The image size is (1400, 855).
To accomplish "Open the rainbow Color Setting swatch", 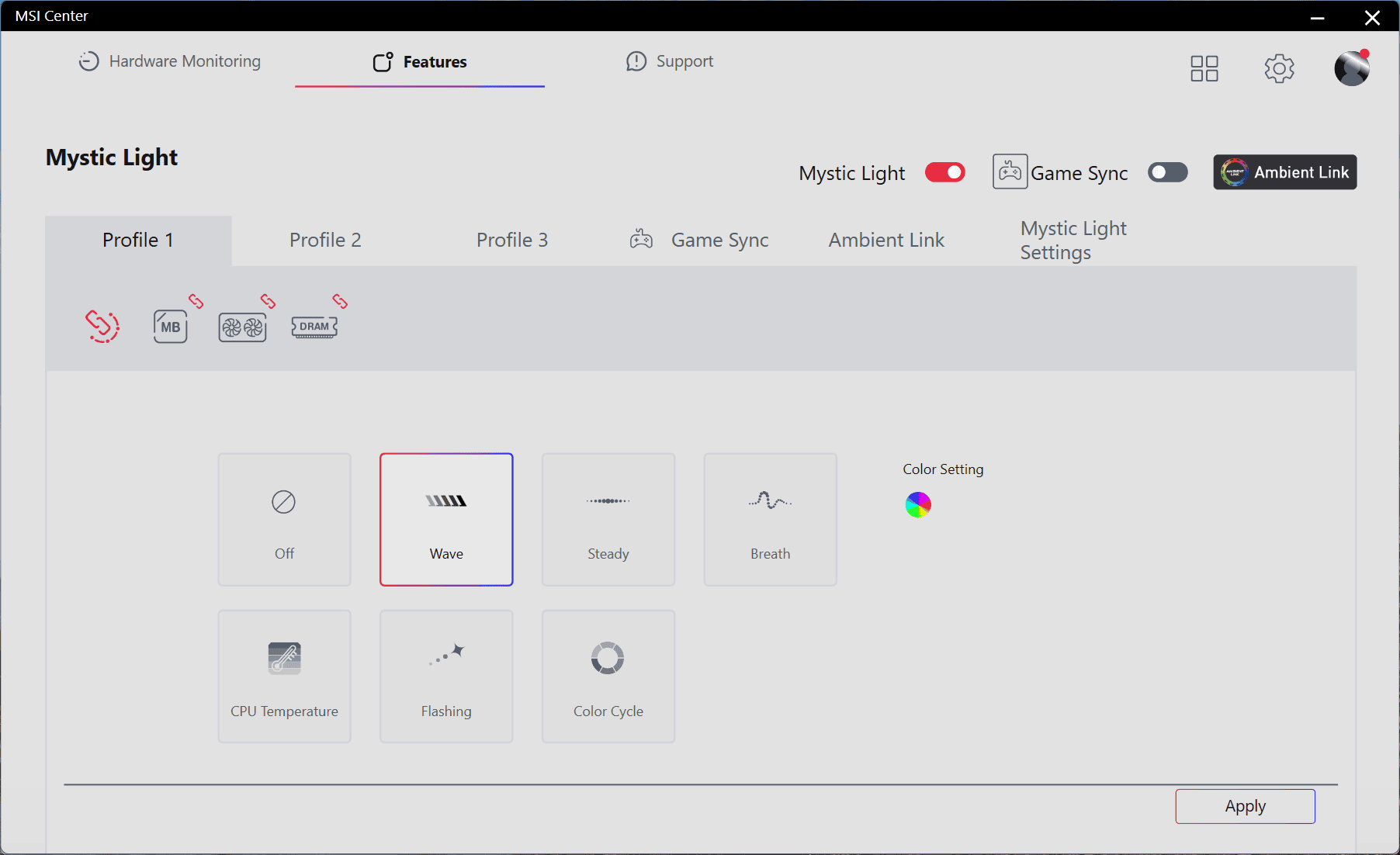I will pyautogui.click(x=918, y=505).
